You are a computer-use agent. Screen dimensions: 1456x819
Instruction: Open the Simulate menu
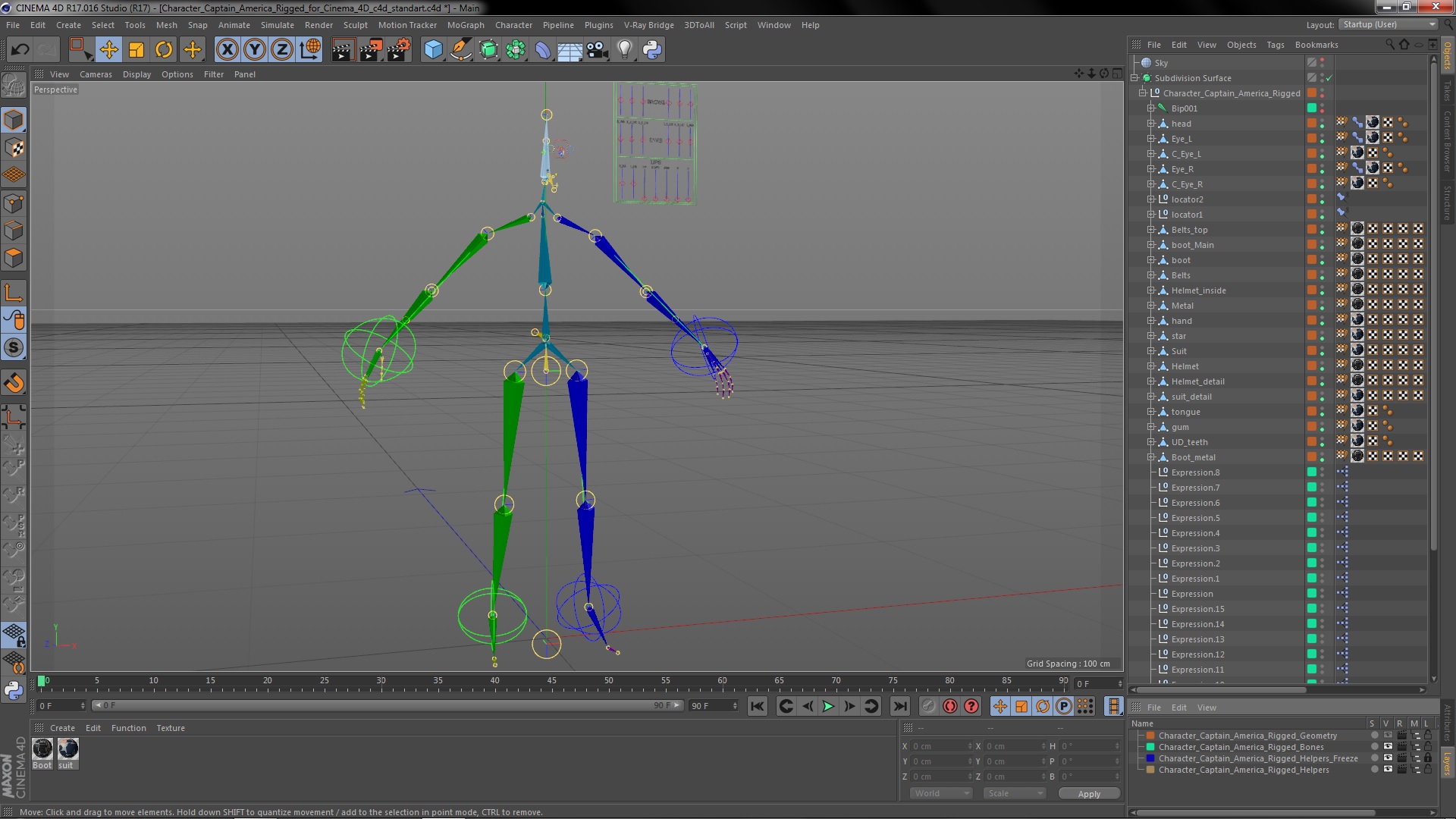(277, 25)
